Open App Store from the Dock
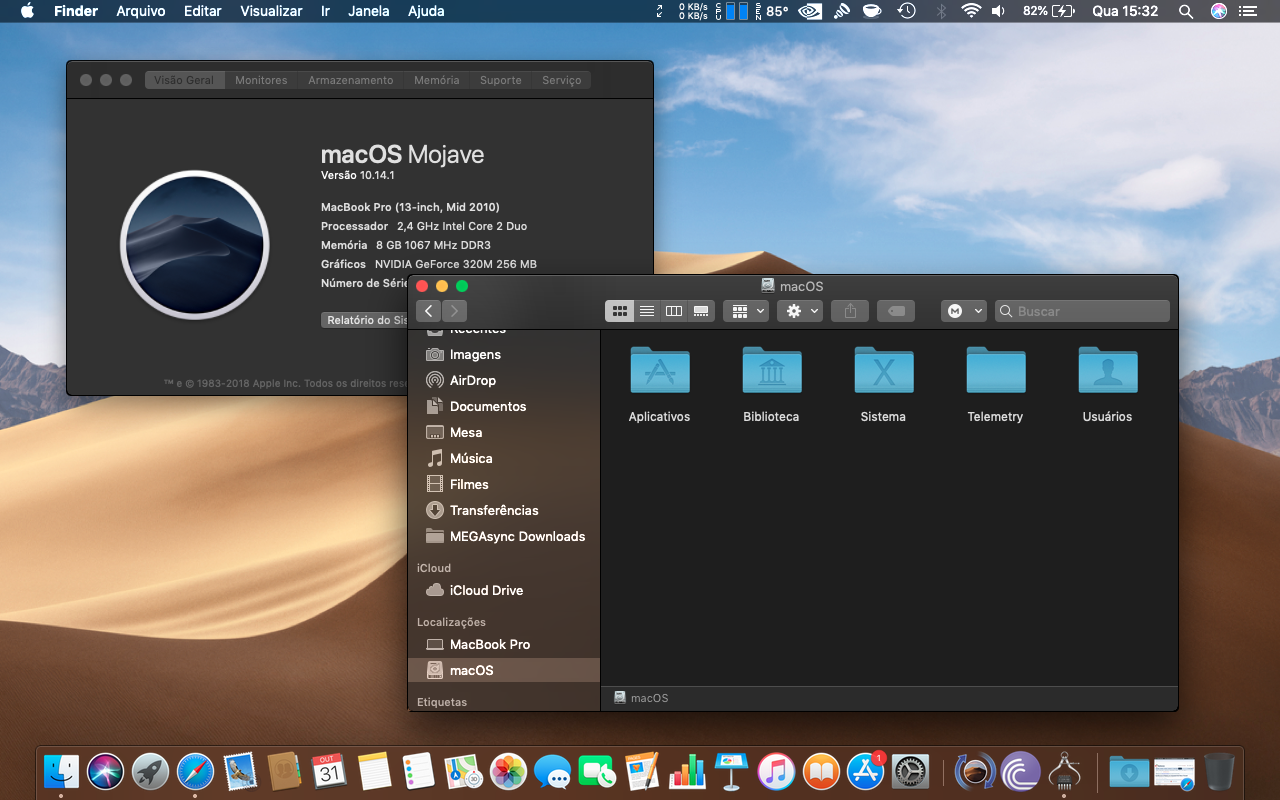 click(x=866, y=771)
